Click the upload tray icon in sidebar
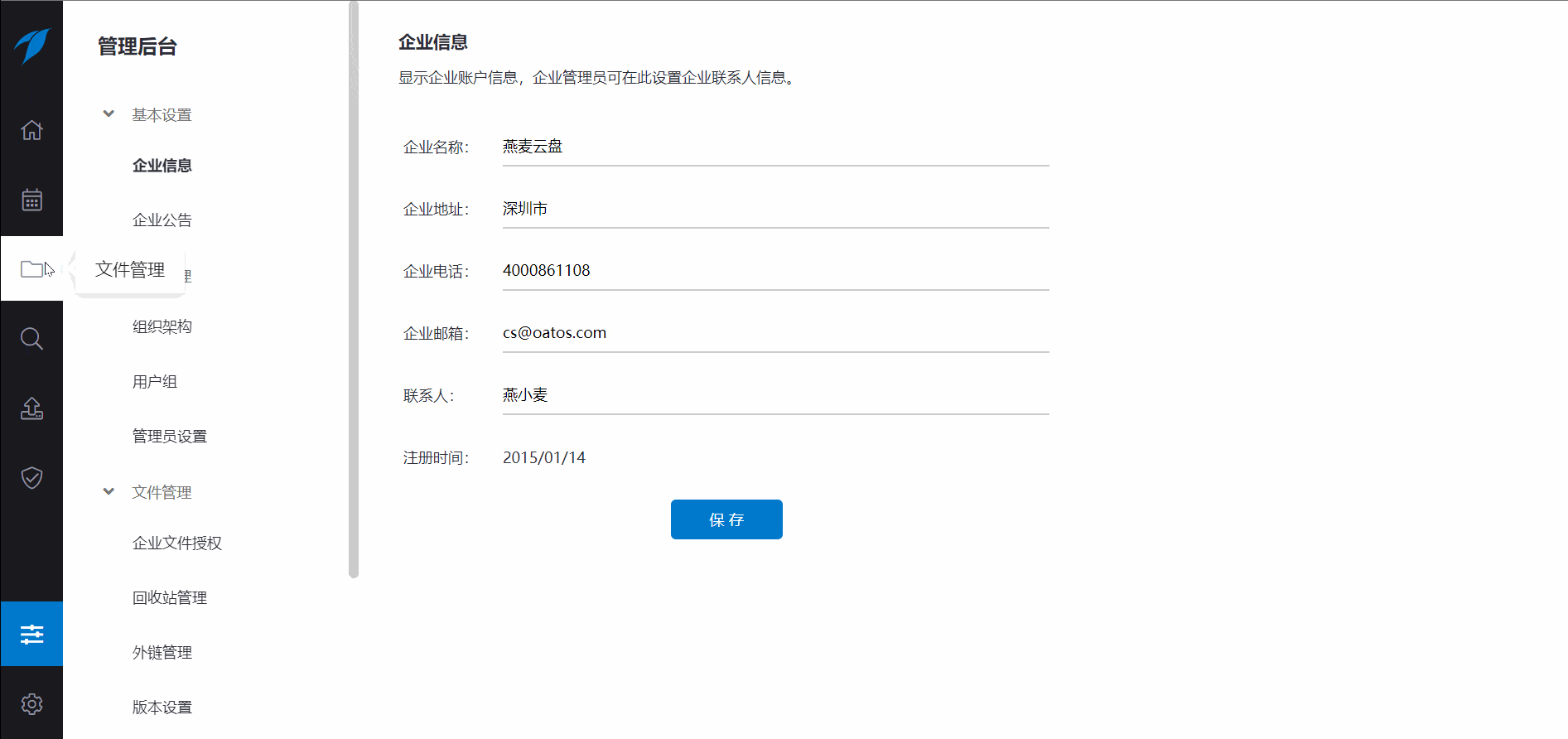 (x=31, y=408)
